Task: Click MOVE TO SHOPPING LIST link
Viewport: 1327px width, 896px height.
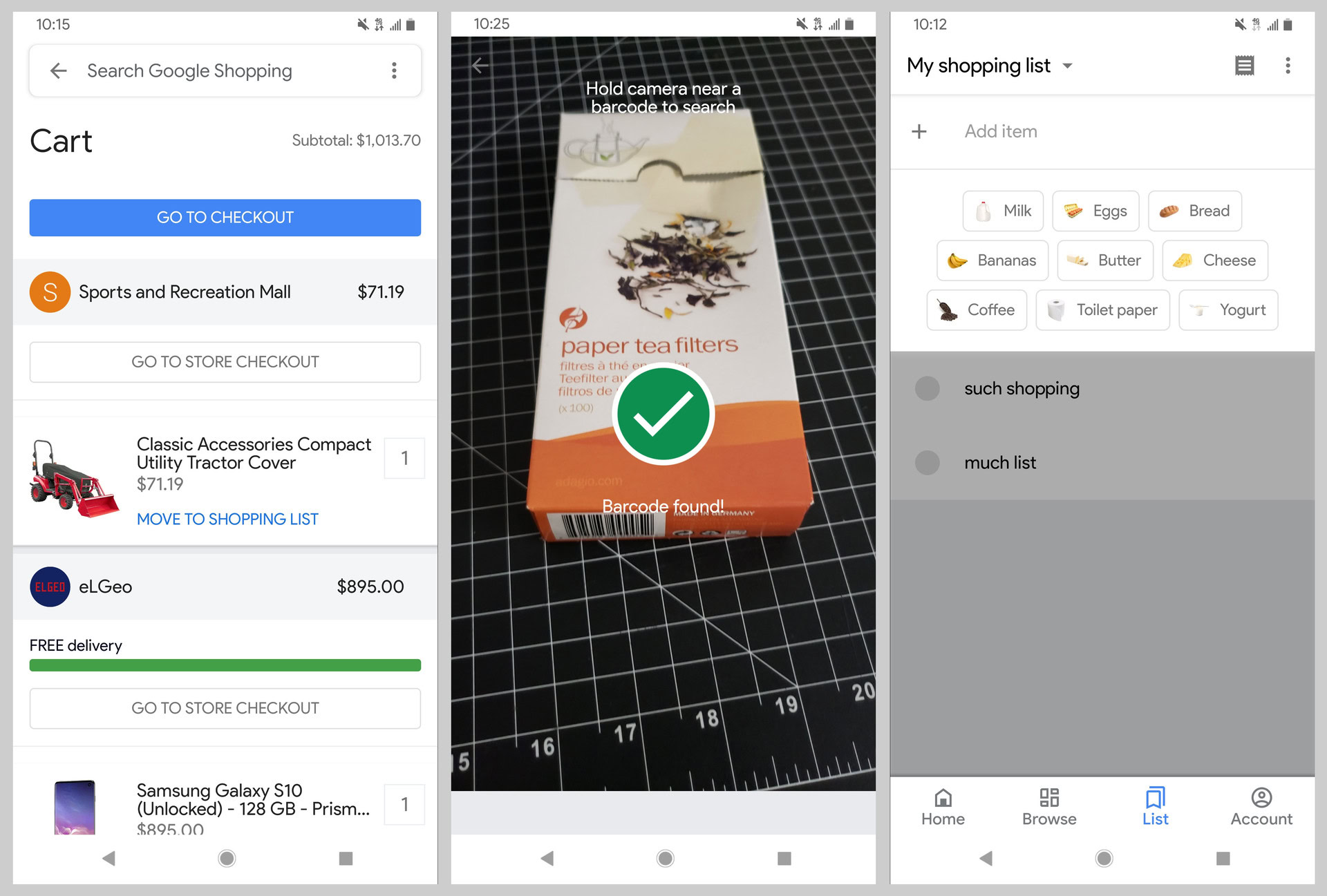Action: [227, 518]
